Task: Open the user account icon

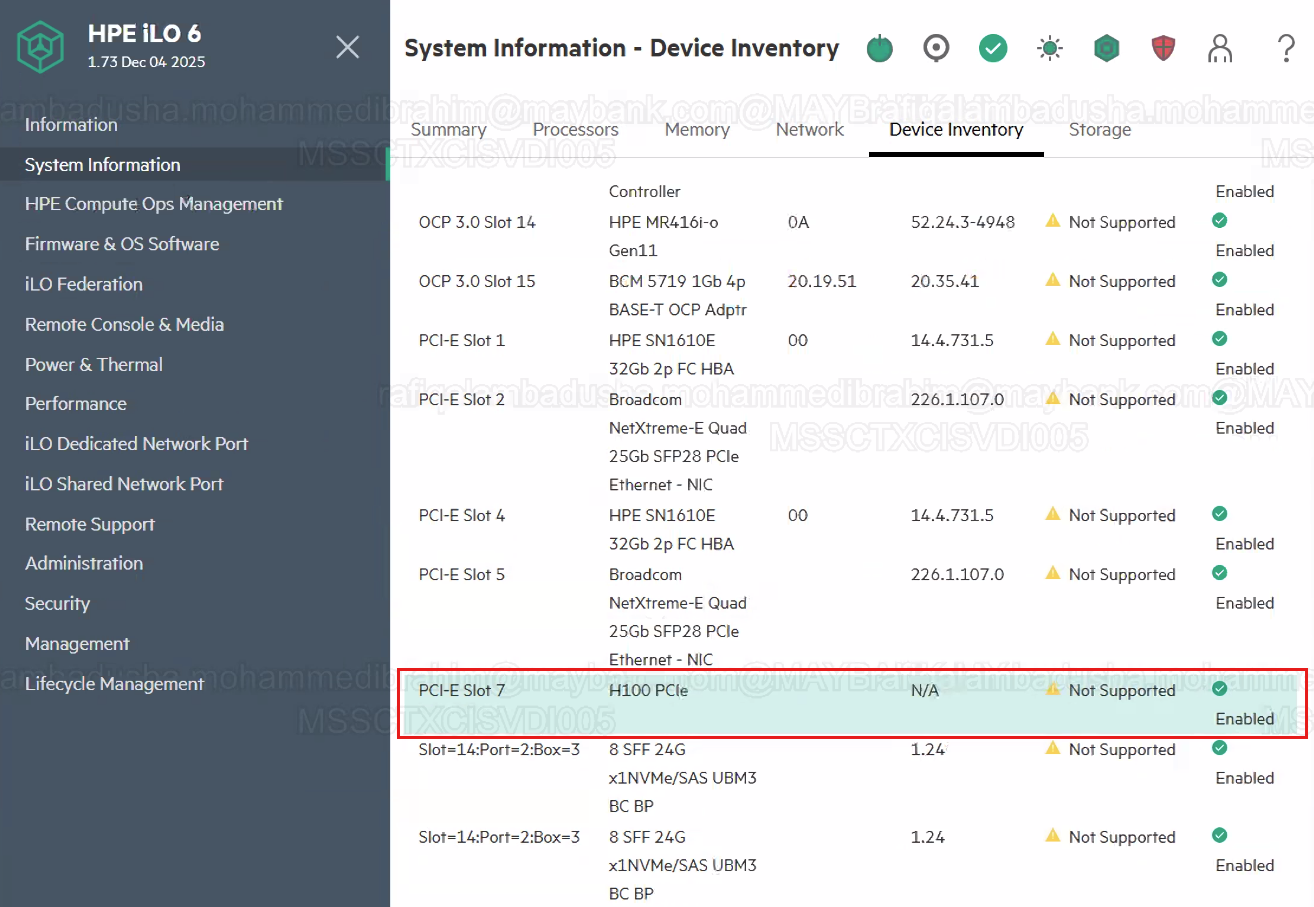Action: 1219,48
